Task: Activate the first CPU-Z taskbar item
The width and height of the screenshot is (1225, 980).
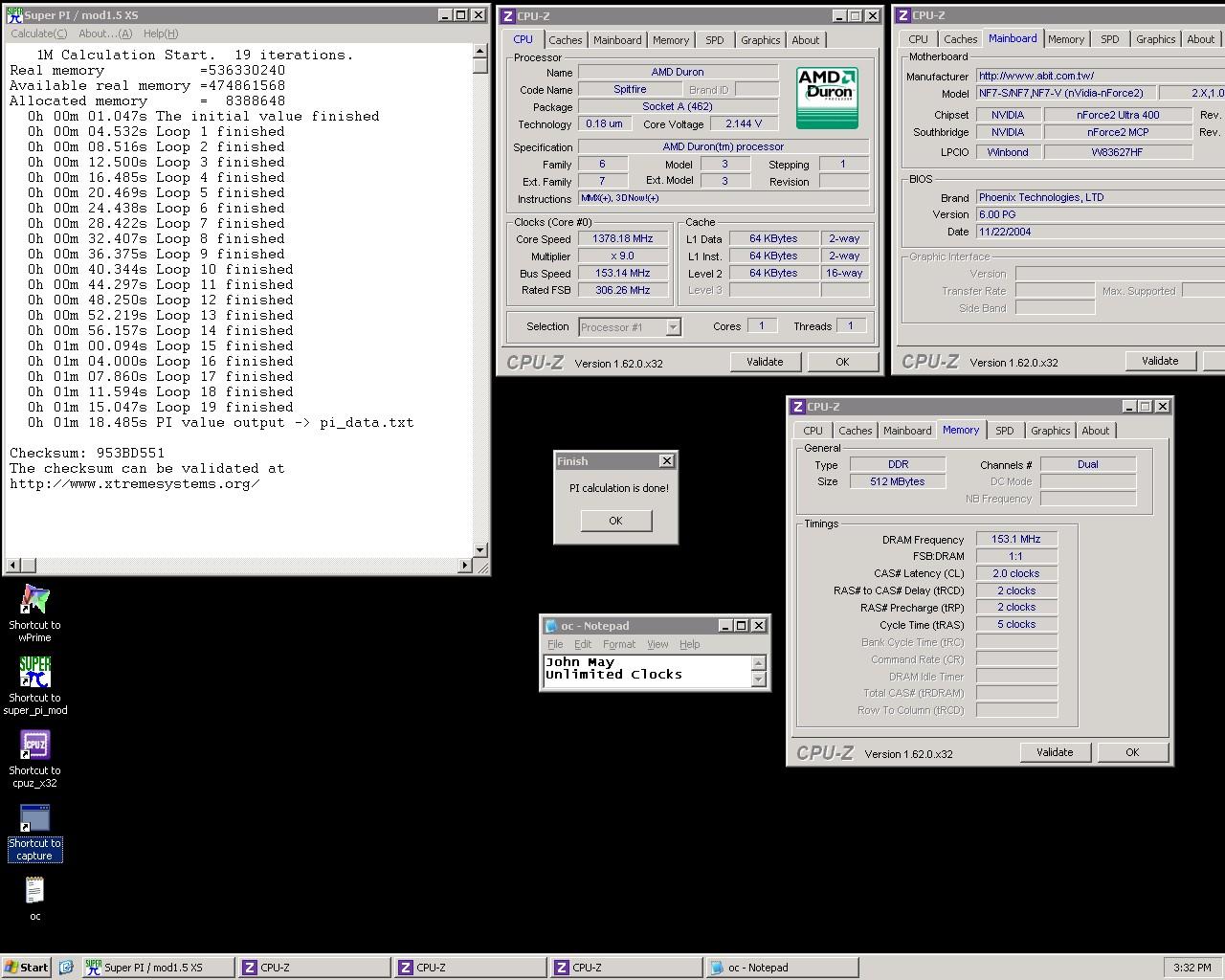Action: pos(314,968)
